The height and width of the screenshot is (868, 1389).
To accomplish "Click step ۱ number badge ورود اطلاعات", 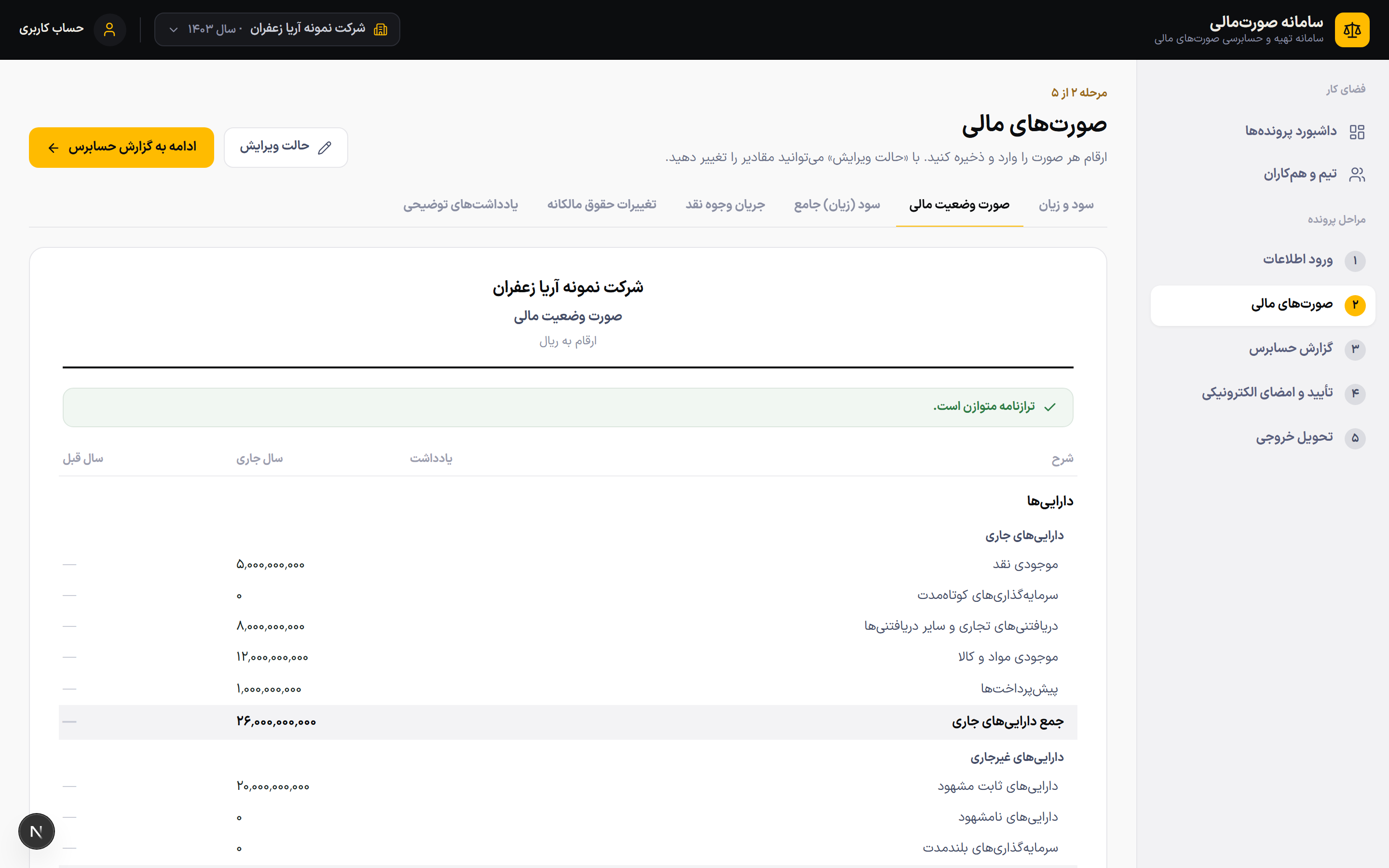I will (1355, 261).
